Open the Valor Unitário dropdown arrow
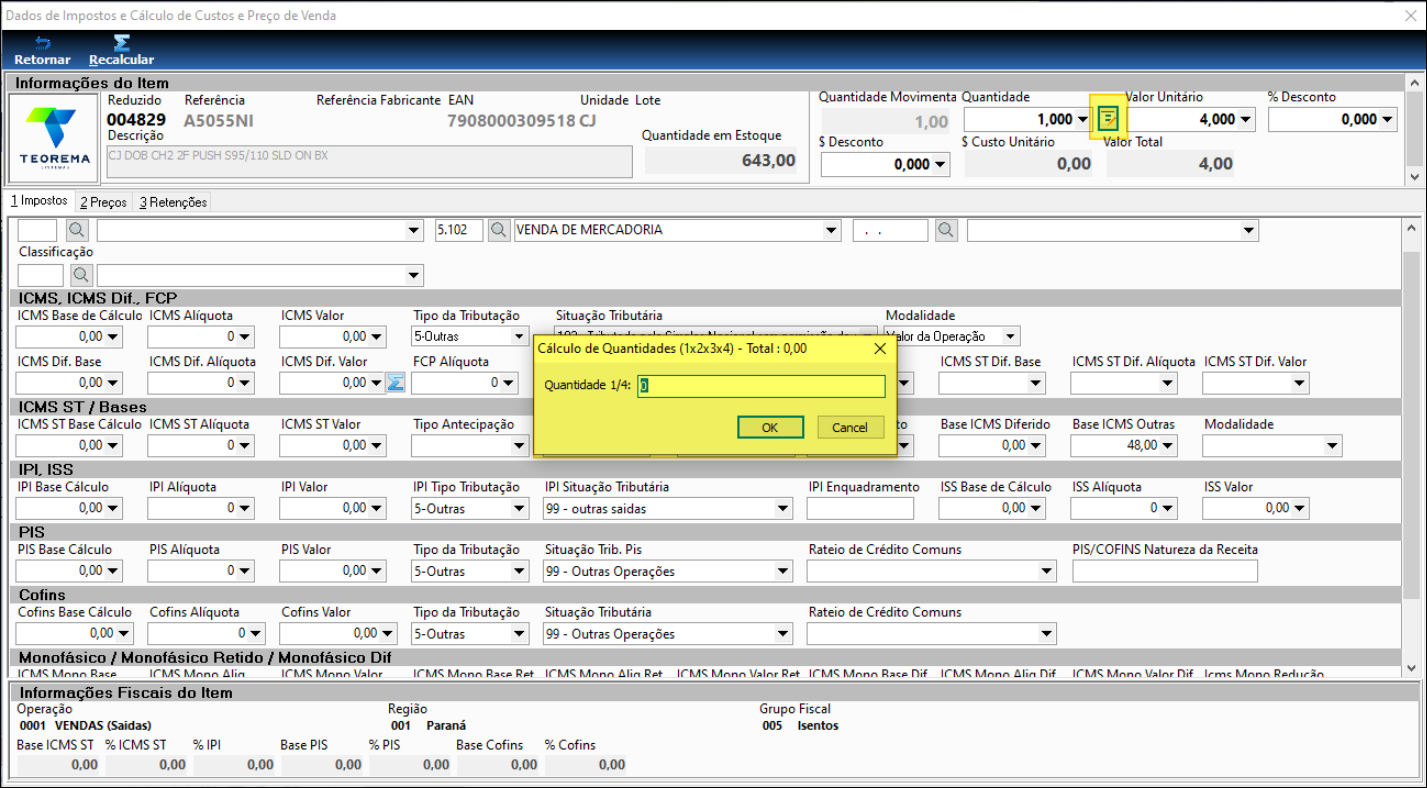The height and width of the screenshot is (788, 1427). (1246, 120)
